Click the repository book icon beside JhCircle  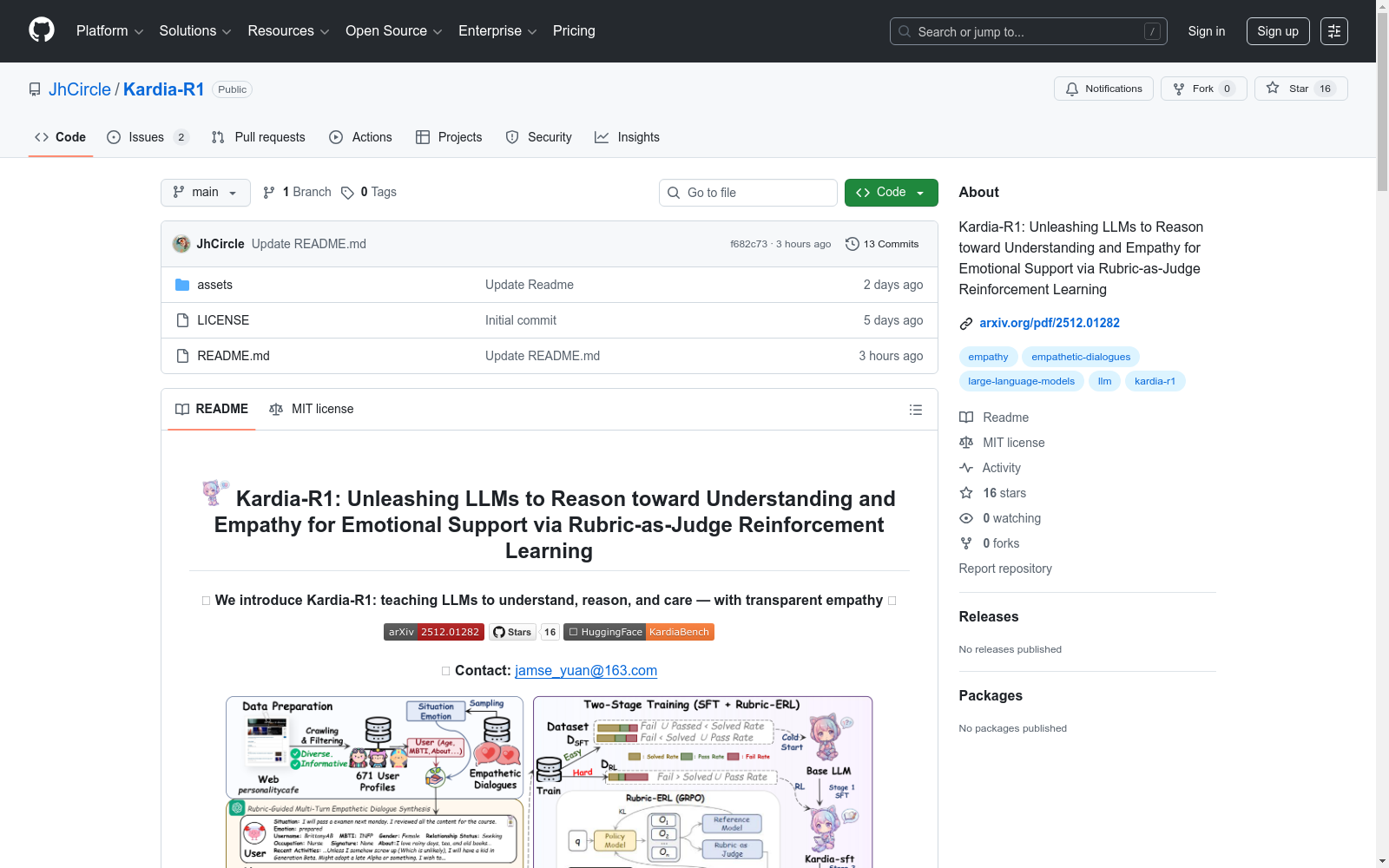pyautogui.click(x=35, y=89)
